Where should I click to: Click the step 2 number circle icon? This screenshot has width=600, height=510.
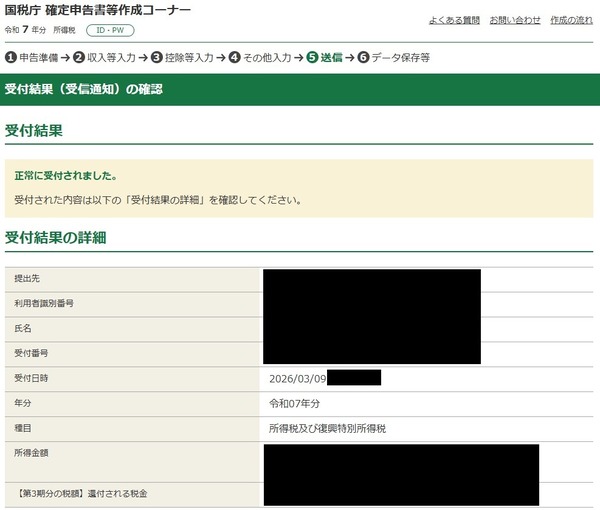79,58
